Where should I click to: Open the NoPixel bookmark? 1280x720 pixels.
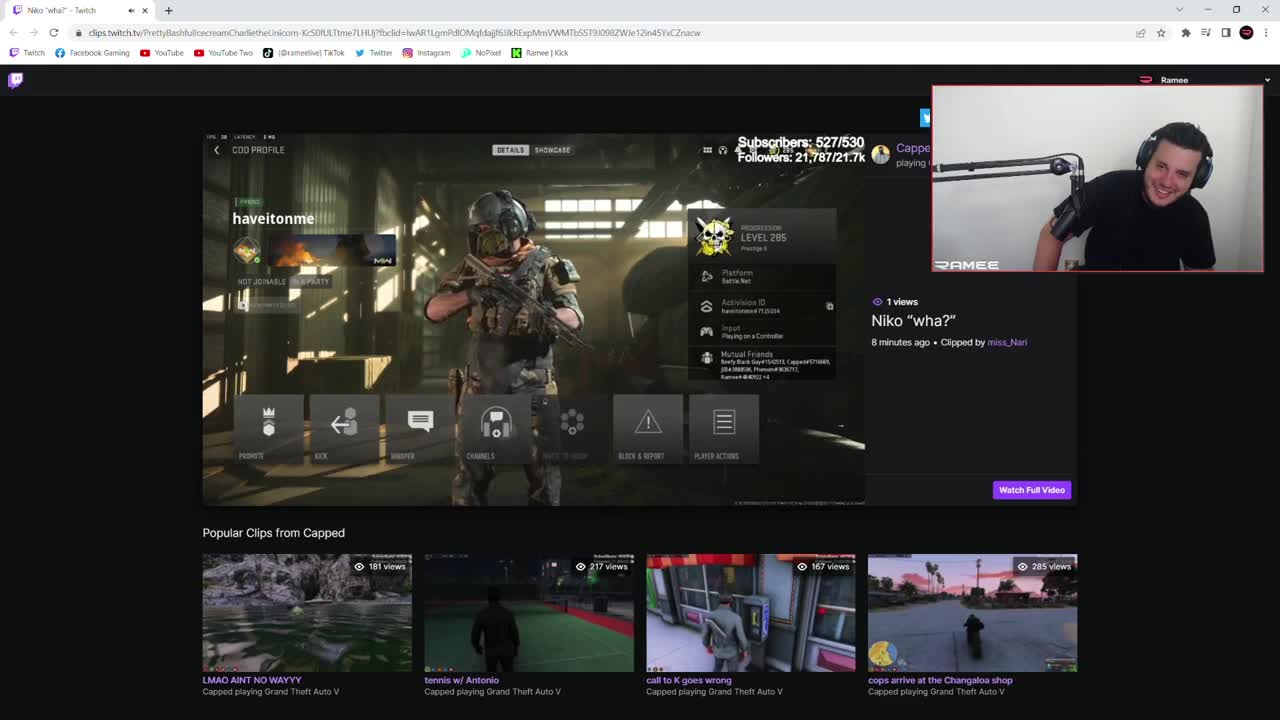[x=481, y=53]
